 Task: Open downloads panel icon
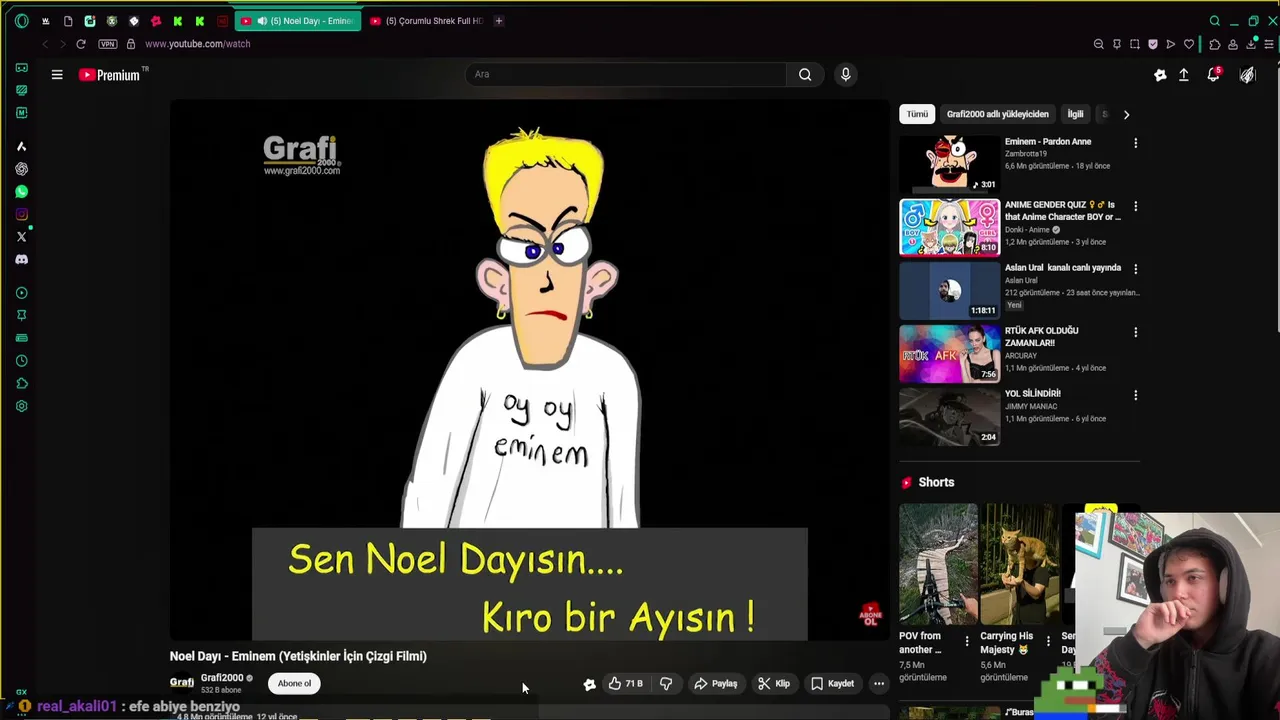coord(1251,44)
